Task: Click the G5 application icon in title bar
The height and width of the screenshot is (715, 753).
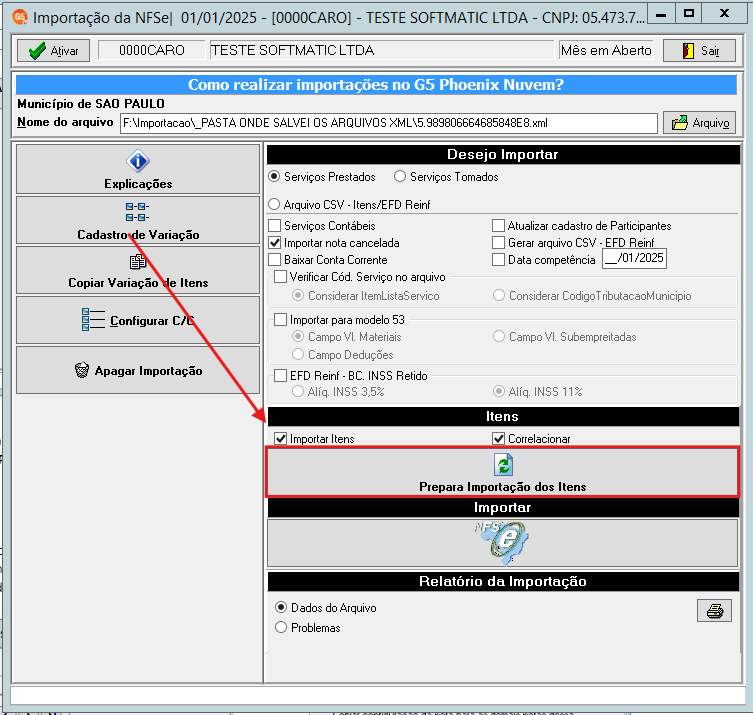Action: pyautogui.click(x=20, y=17)
